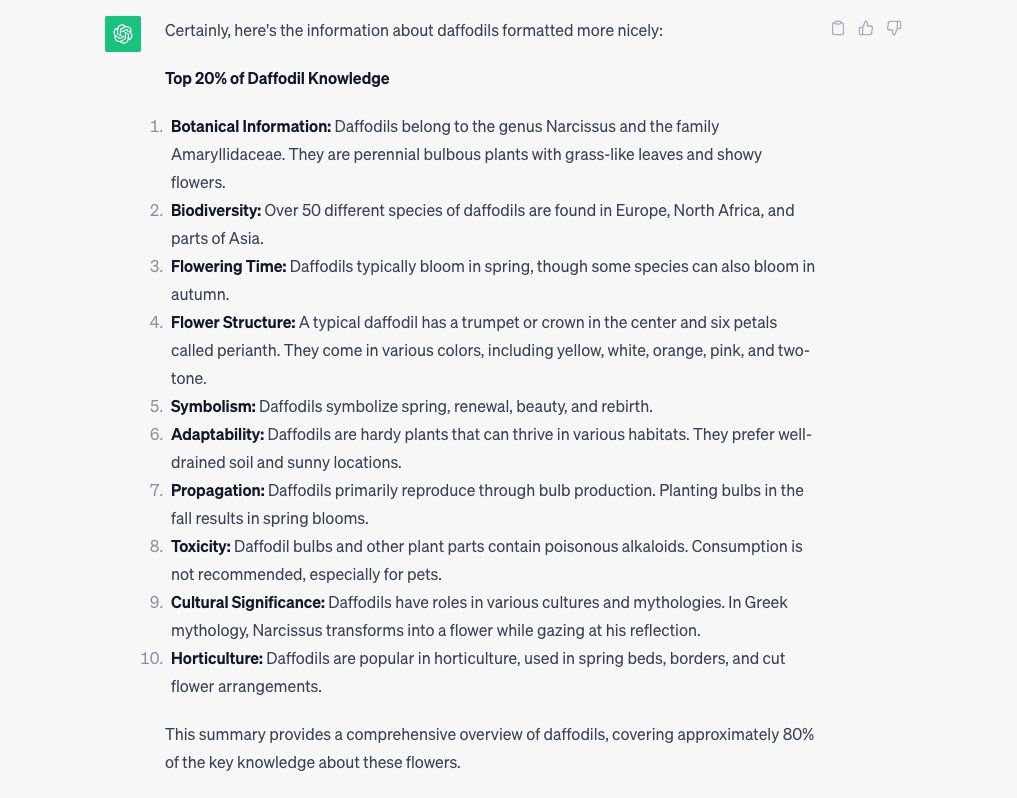1017x798 pixels.
Task: Mark the response with thumbs down
Action: tap(894, 28)
